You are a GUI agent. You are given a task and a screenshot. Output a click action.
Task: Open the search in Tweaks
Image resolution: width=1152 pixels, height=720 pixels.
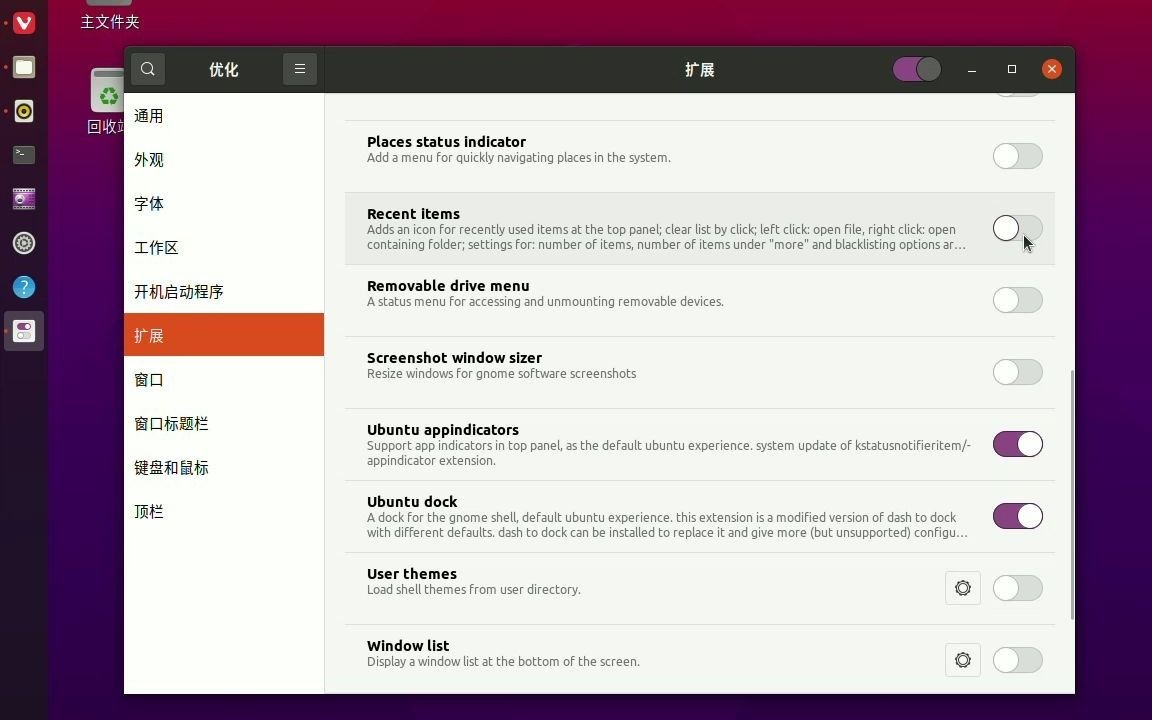(x=148, y=69)
